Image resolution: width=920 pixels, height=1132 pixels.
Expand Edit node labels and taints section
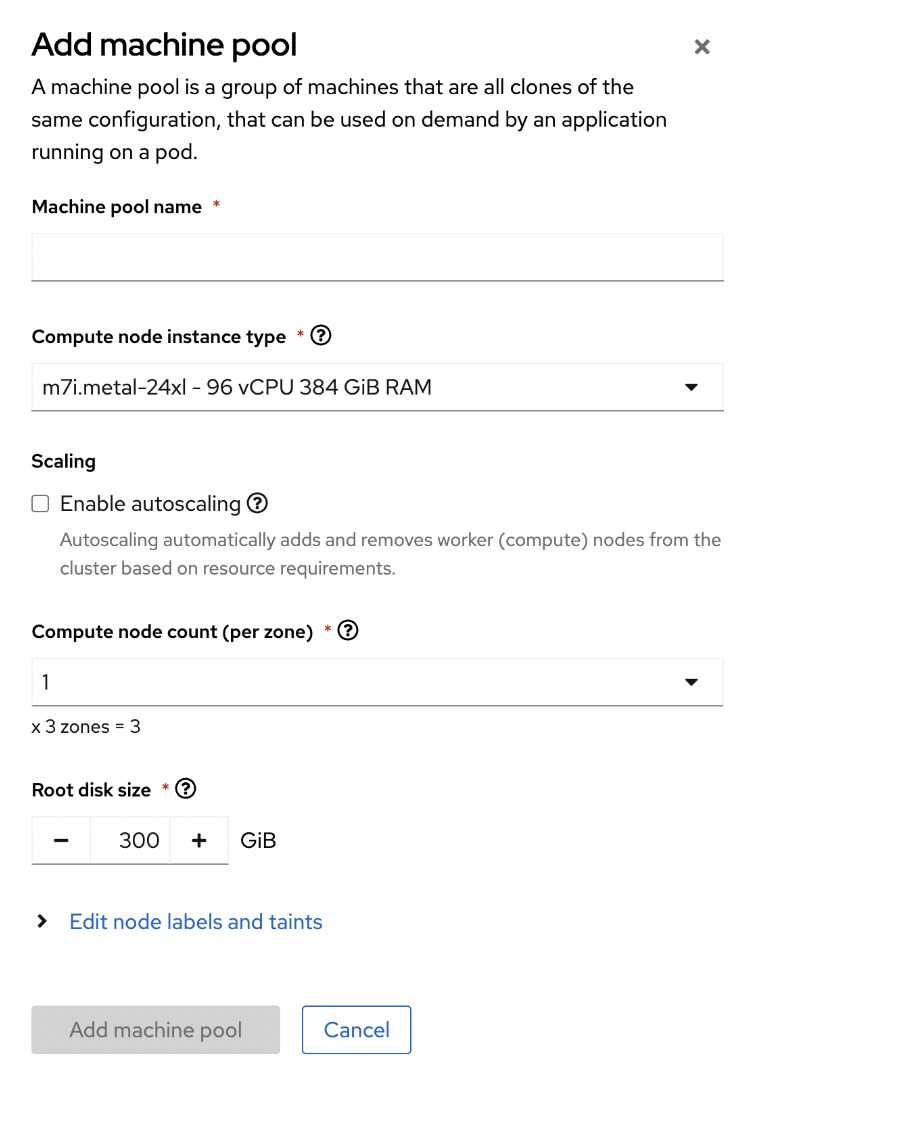[x=195, y=921]
